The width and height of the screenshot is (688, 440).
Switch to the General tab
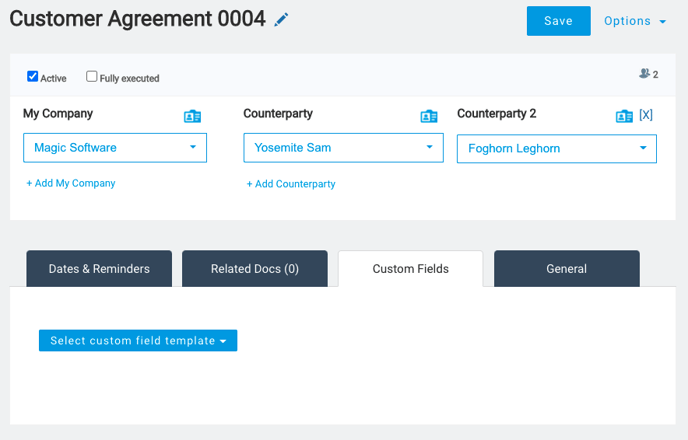coord(566,268)
